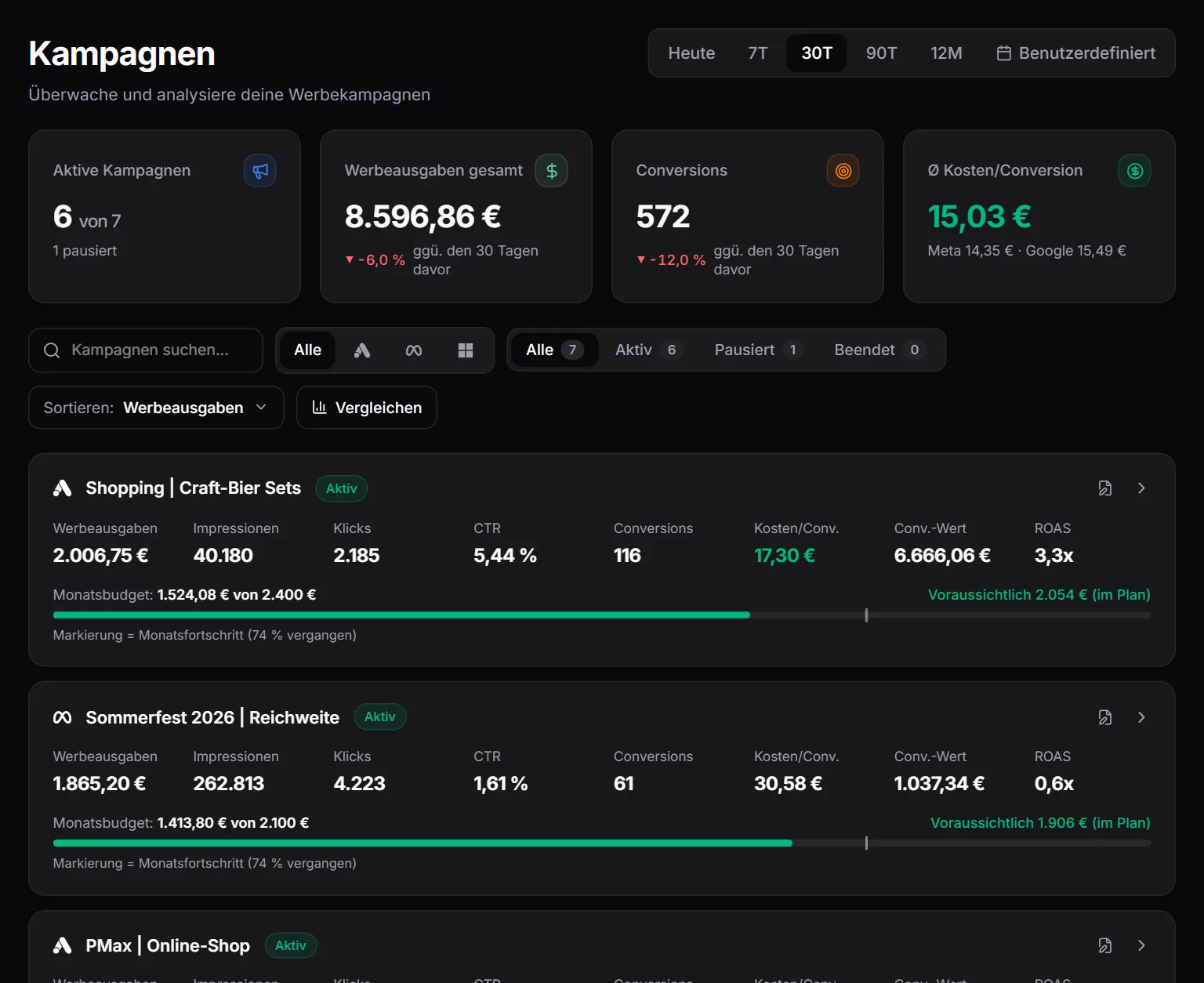Click Voraussichtlich 1.906 € (im Plan) text
Screen dimensions: 1204x983
coord(1040,823)
